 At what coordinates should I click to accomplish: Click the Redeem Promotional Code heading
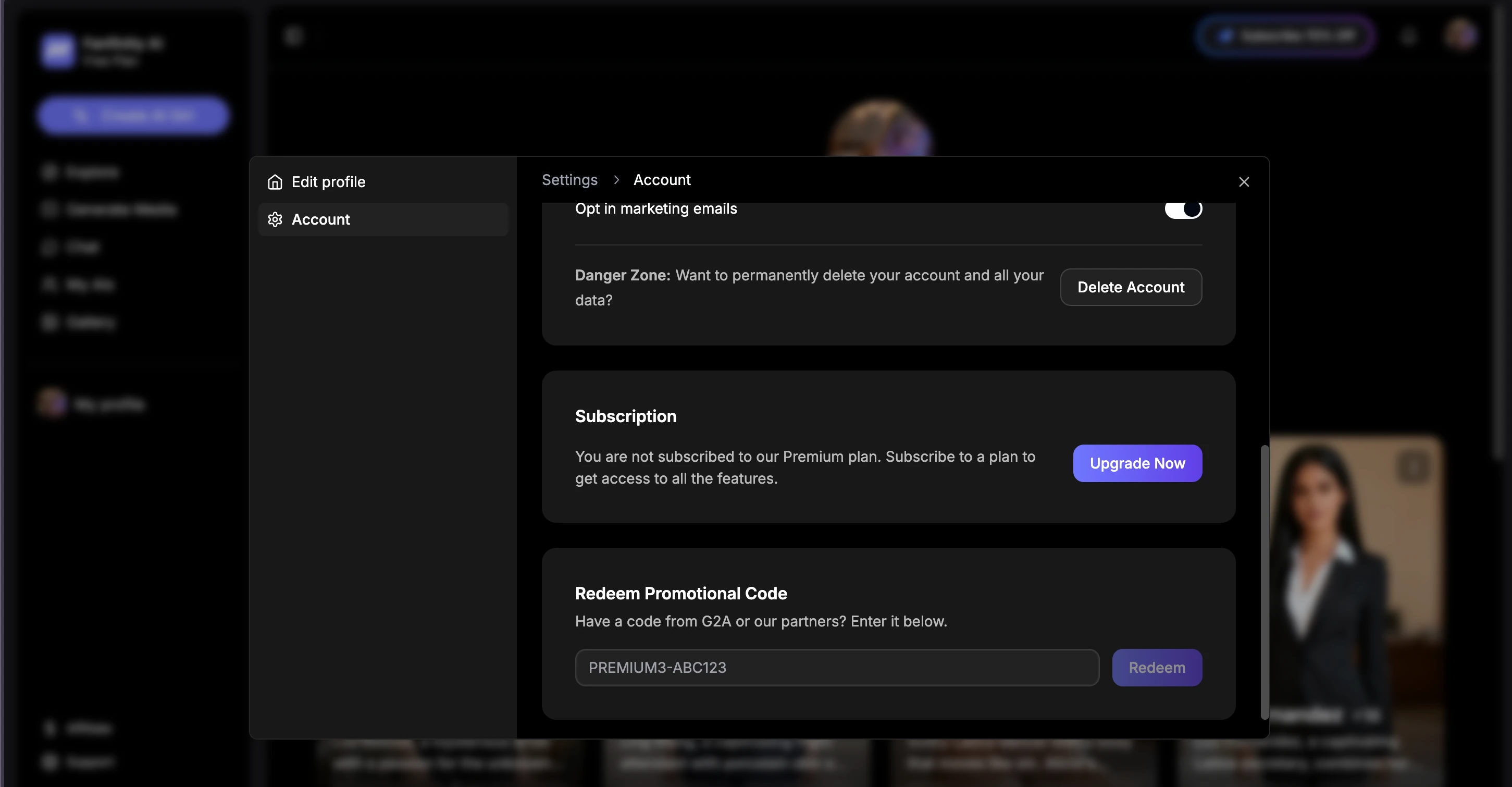[x=681, y=593]
